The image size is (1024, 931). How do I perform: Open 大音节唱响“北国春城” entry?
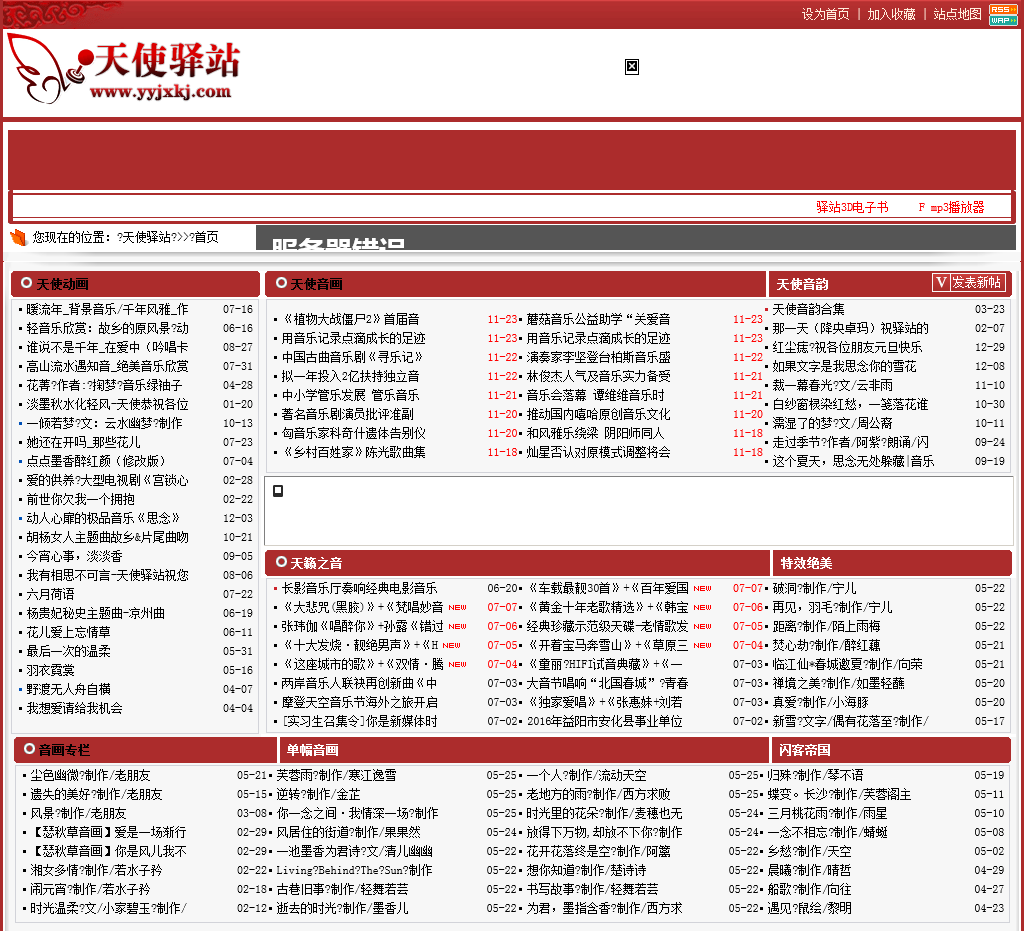point(608,683)
